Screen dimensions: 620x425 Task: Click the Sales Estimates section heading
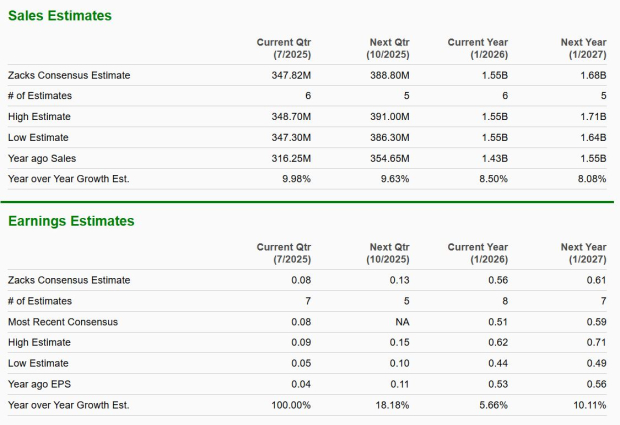(x=60, y=16)
